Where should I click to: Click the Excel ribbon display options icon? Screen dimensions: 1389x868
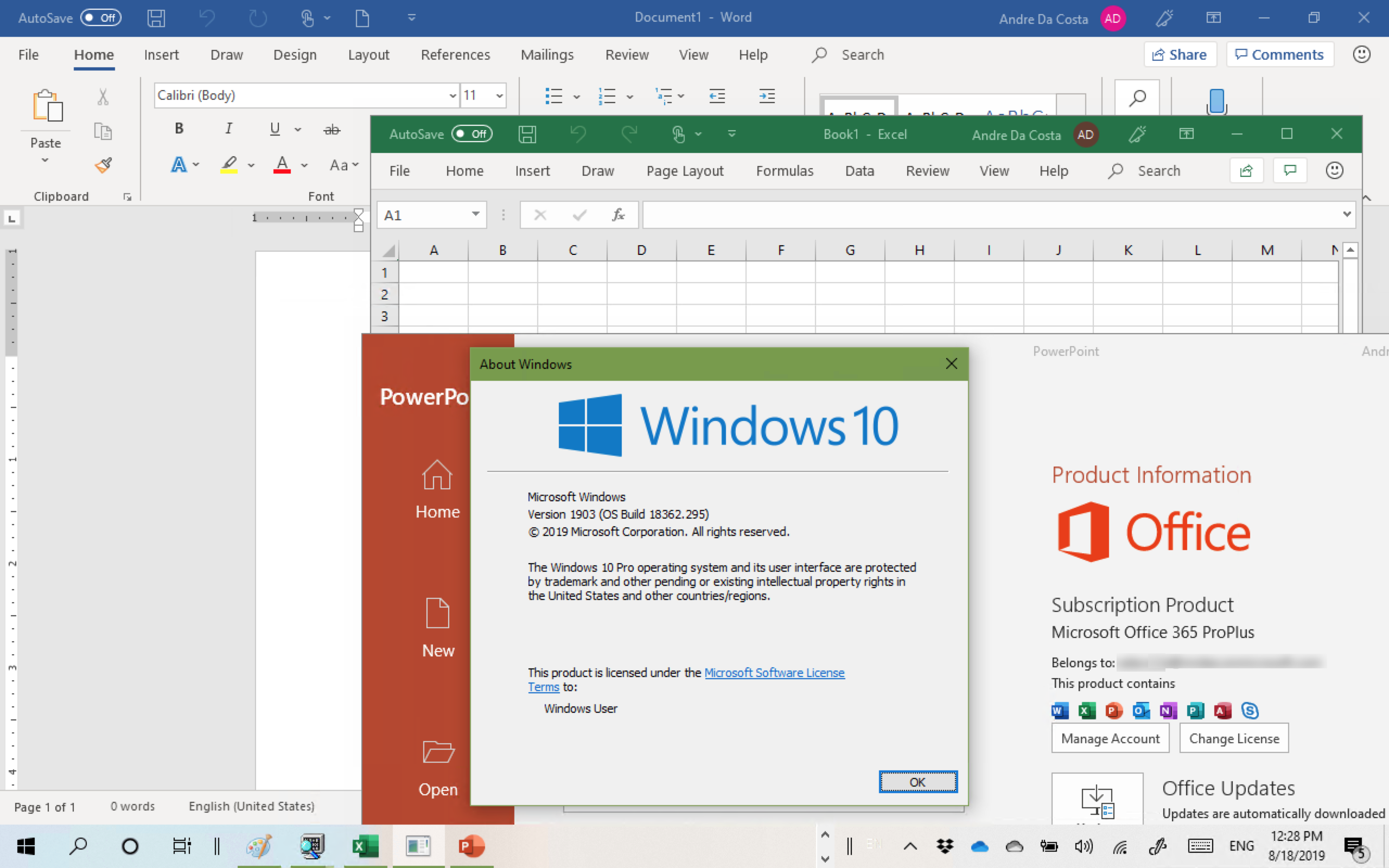[x=1187, y=134]
